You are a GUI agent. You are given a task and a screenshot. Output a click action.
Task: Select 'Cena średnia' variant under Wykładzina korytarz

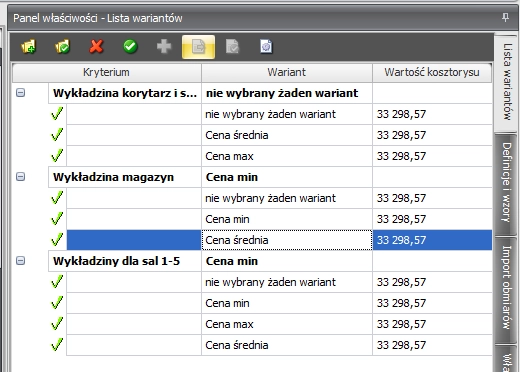point(287,135)
